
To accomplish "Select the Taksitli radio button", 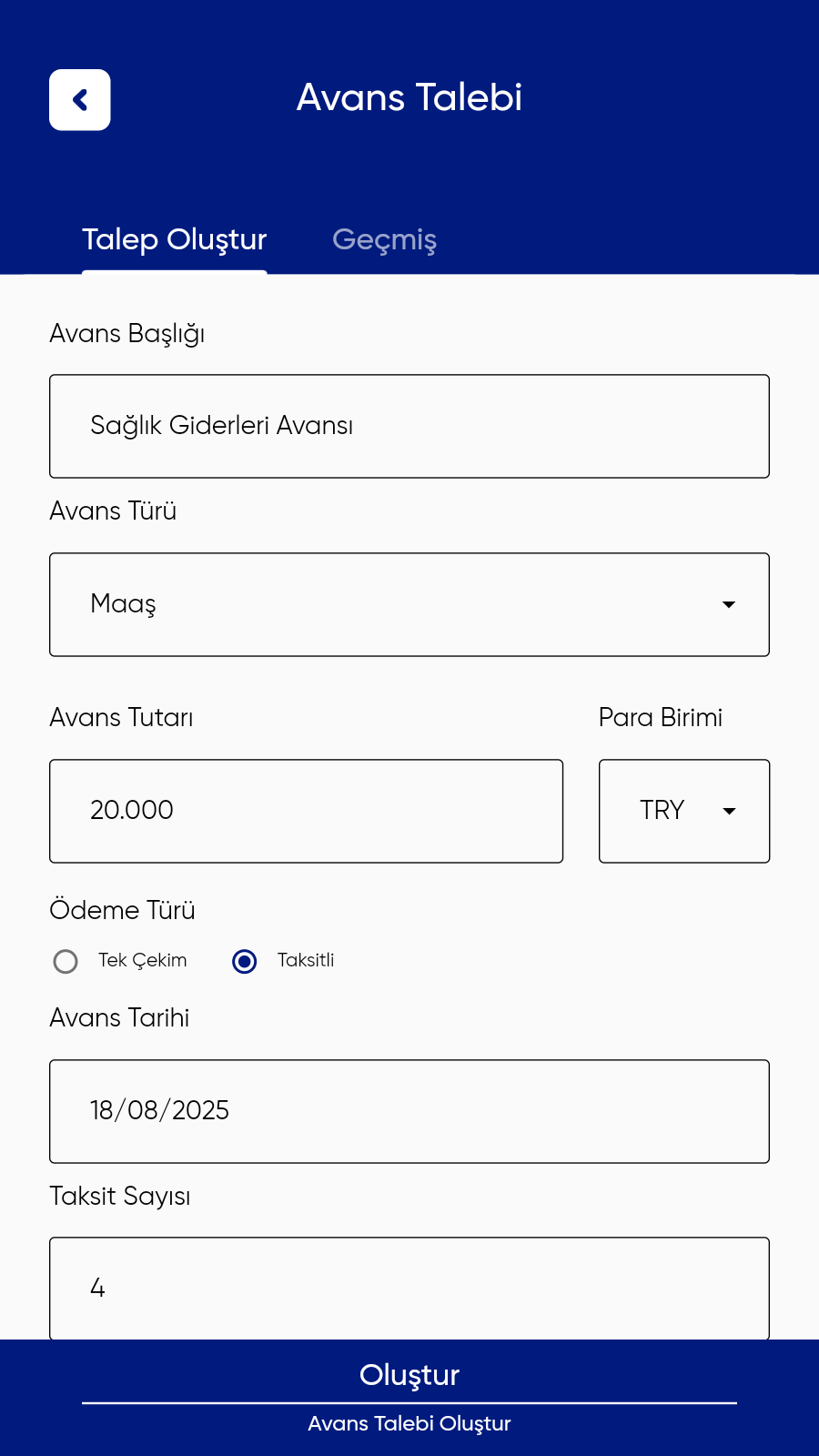I will [x=245, y=961].
